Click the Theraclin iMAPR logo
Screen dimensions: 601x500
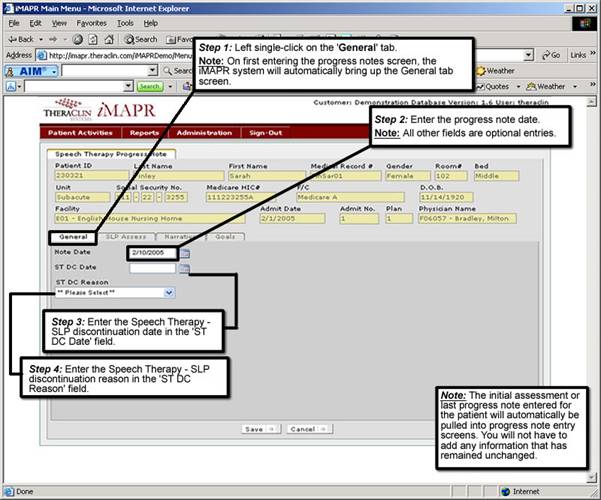click(x=100, y=109)
